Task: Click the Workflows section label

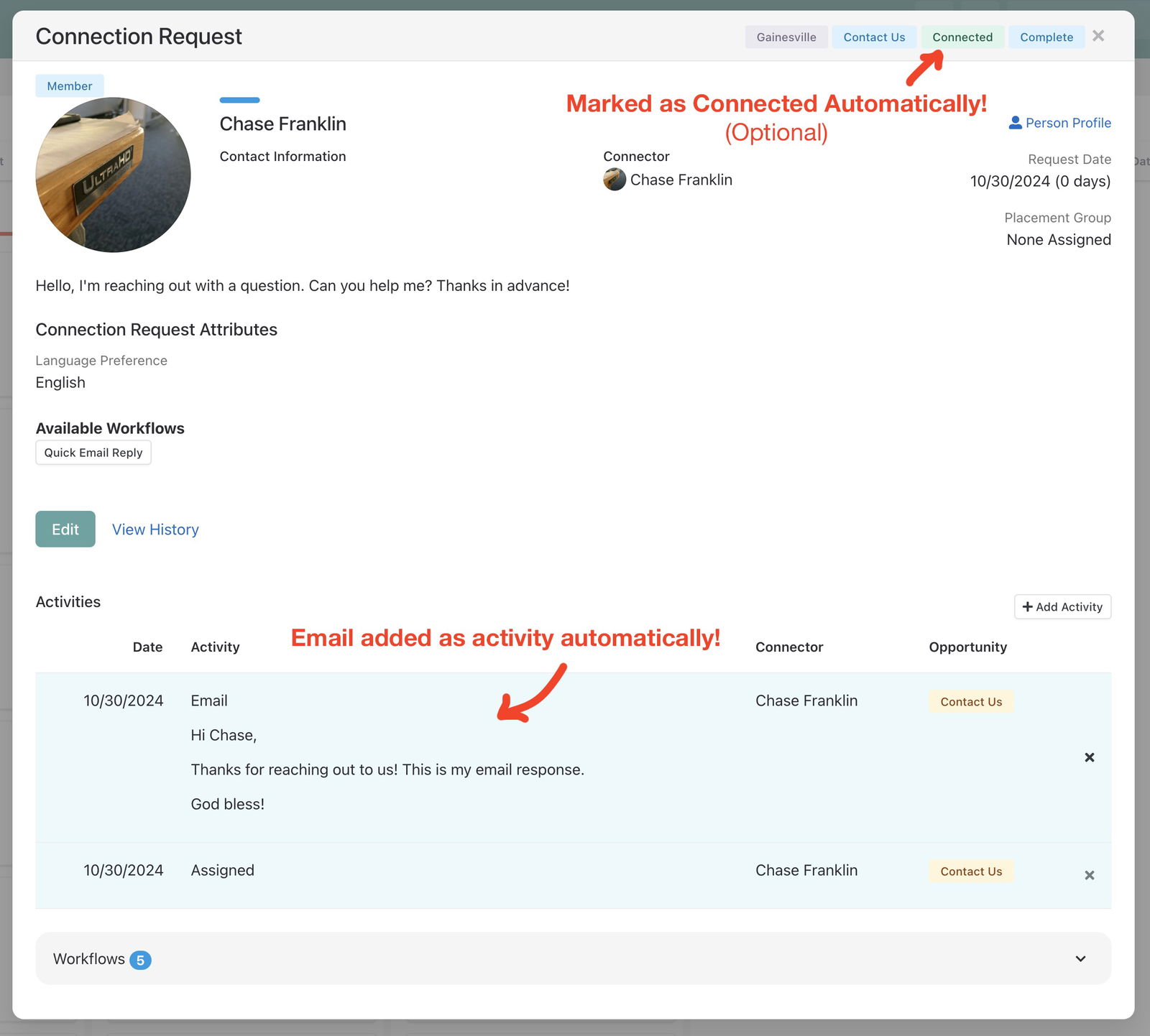Action: [89, 959]
